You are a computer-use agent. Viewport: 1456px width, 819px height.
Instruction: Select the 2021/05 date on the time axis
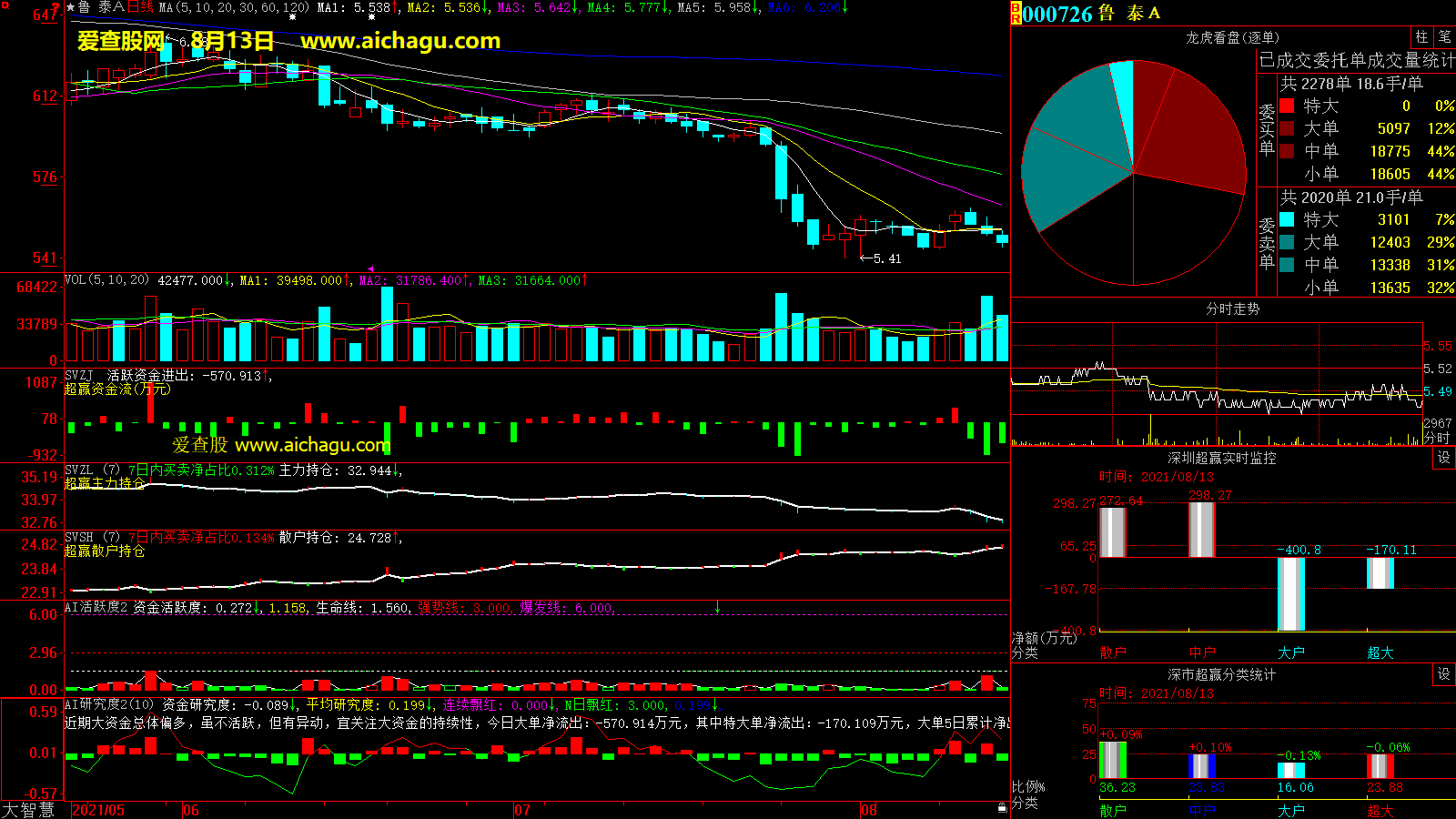[x=98, y=810]
